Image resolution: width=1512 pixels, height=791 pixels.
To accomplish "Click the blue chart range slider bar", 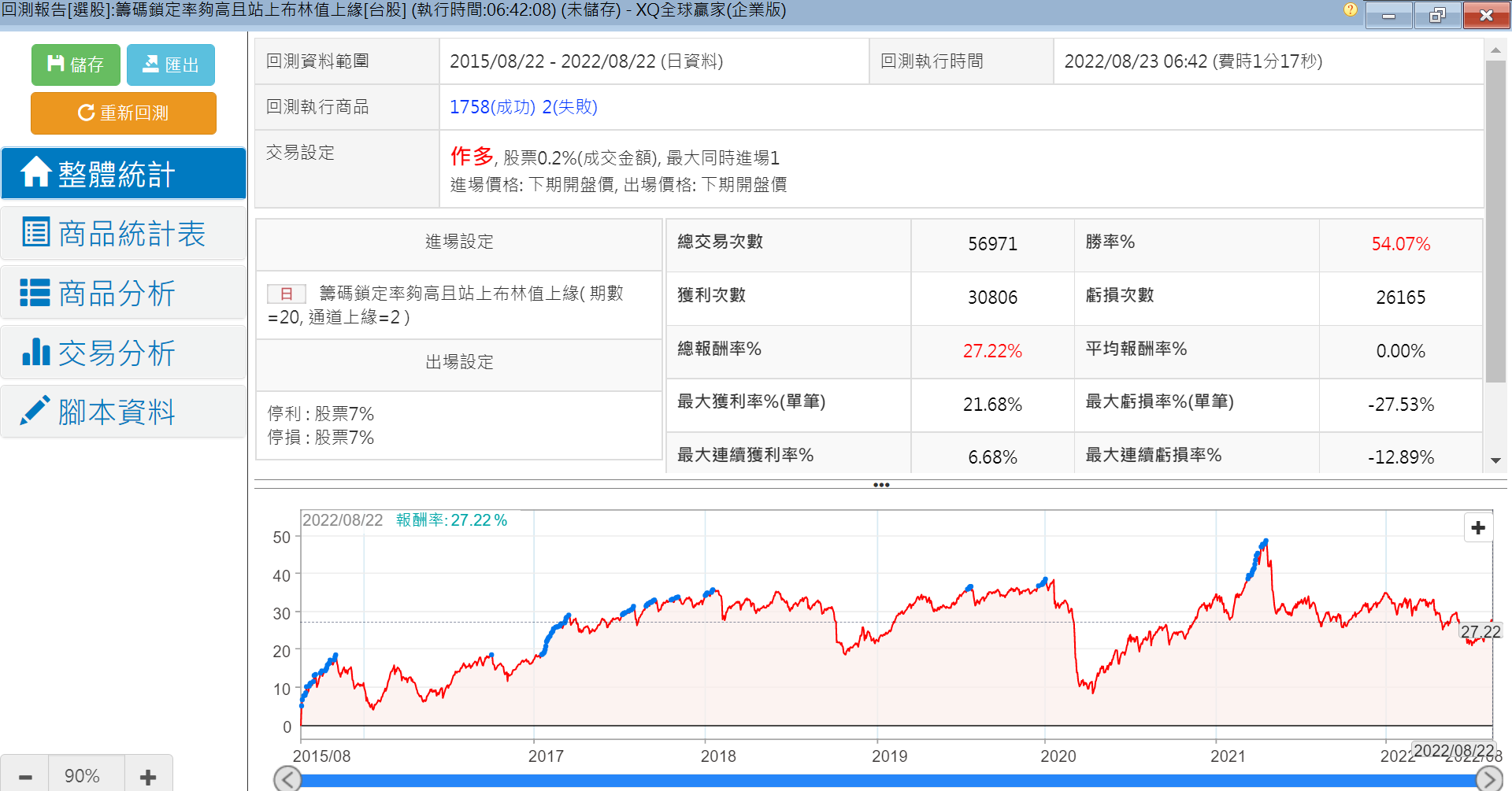I will pyautogui.click(x=888, y=780).
